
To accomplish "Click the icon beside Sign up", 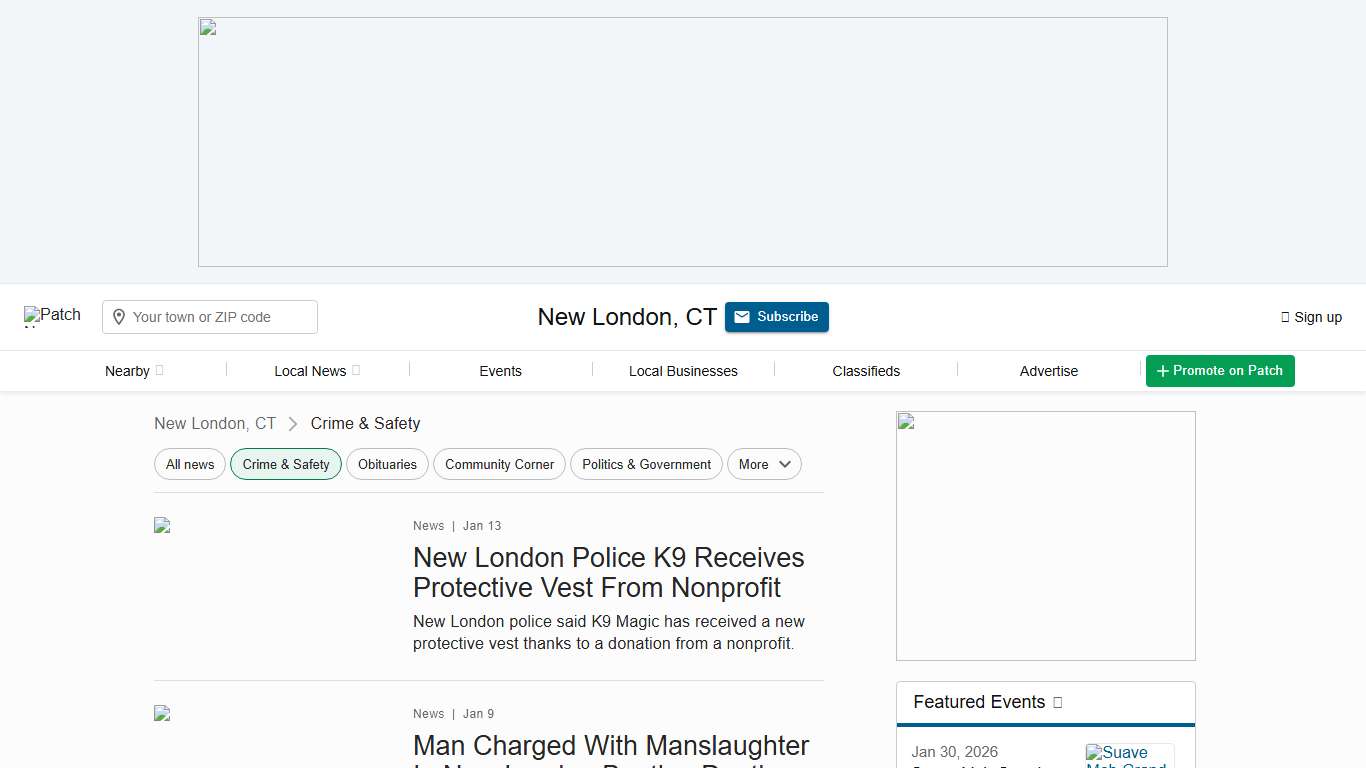I will (1285, 317).
